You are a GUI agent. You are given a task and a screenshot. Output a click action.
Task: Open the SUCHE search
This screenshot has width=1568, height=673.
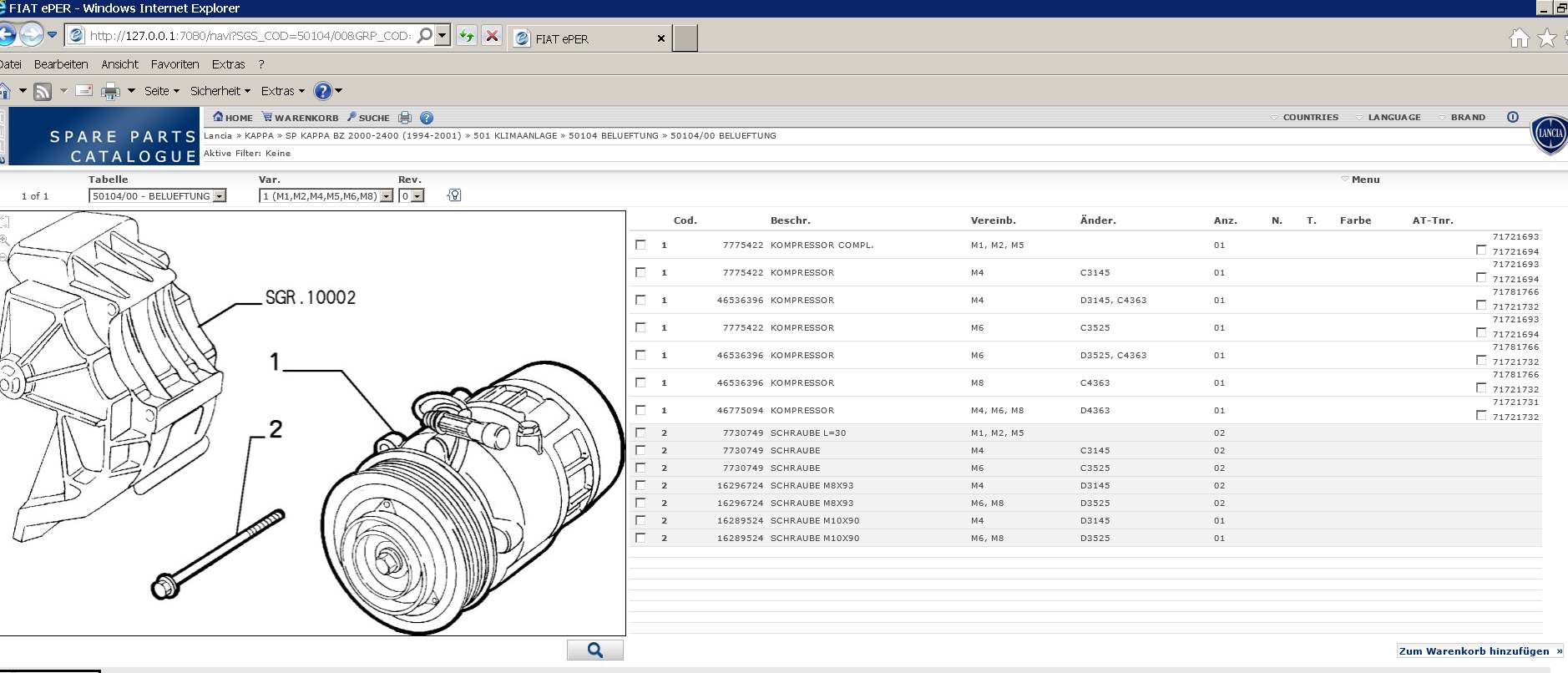point(368,118)
